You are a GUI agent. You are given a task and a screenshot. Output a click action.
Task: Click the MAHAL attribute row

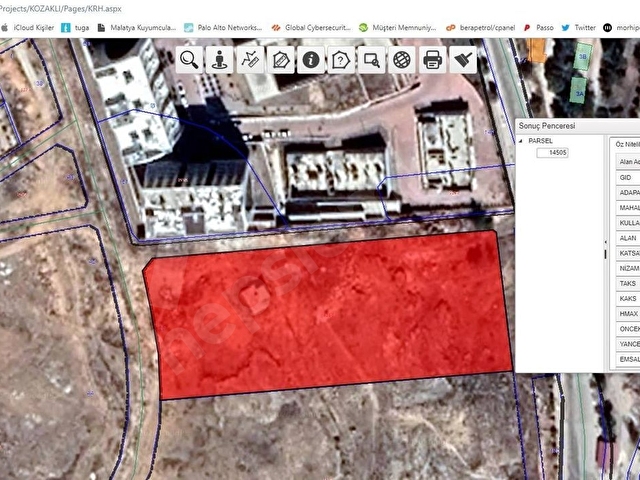[628, 207]
